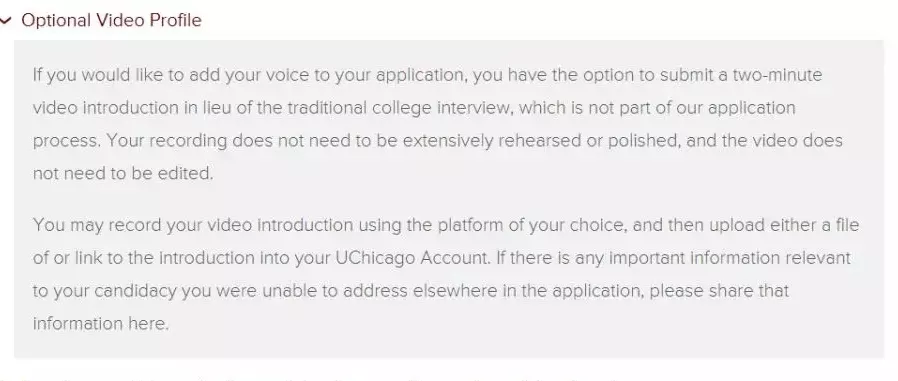Click the words "extensively rehearsed or polished"
This screenshot has height=381, width=898.
pyautogui.click(x=542, y=140)
